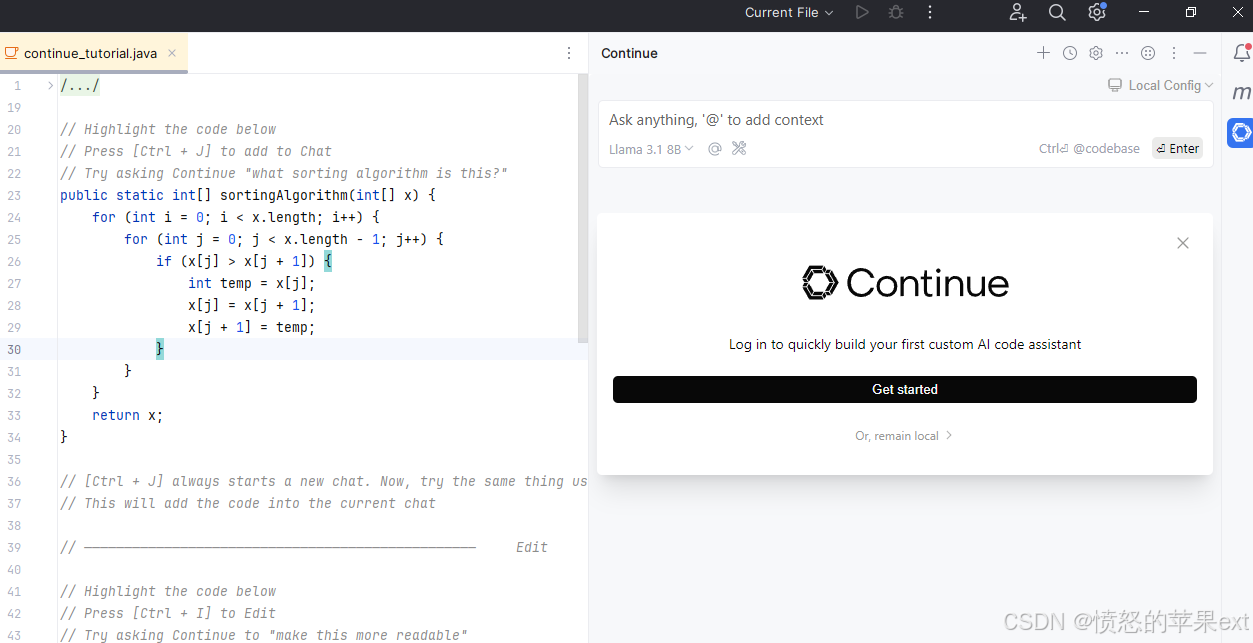Viewport: 1253px width, 643px height.
Task: Hide the Continue tool window
Action: 1200,53
